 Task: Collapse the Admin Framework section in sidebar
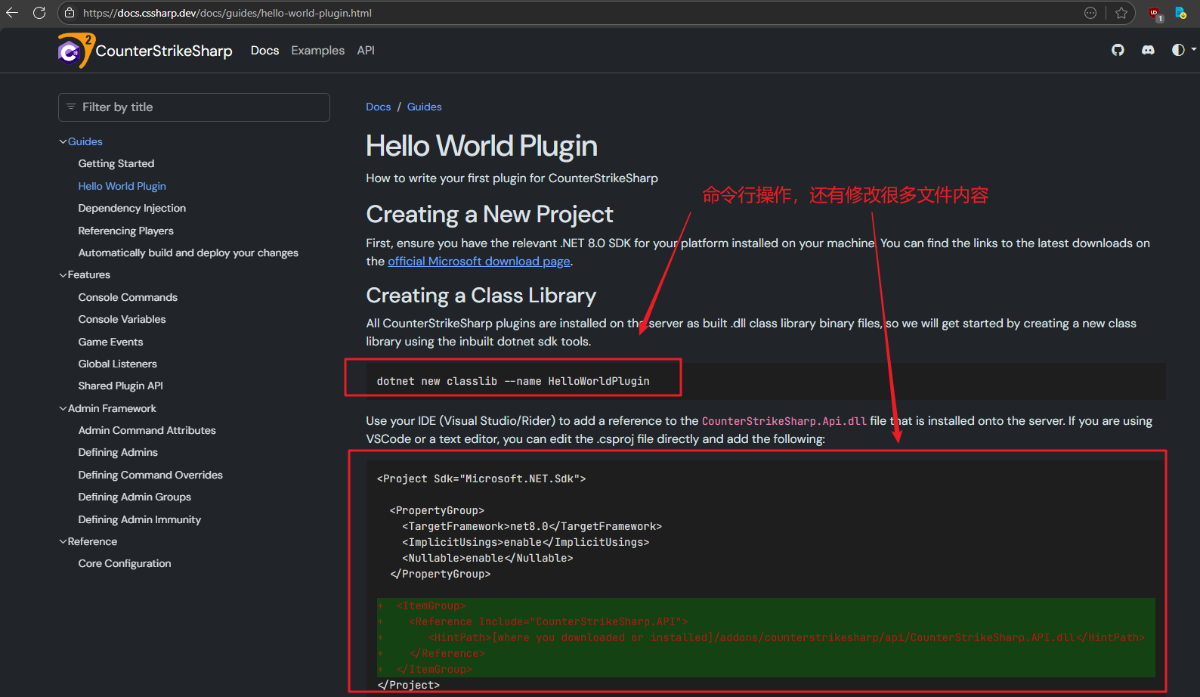tap(63, 408)
